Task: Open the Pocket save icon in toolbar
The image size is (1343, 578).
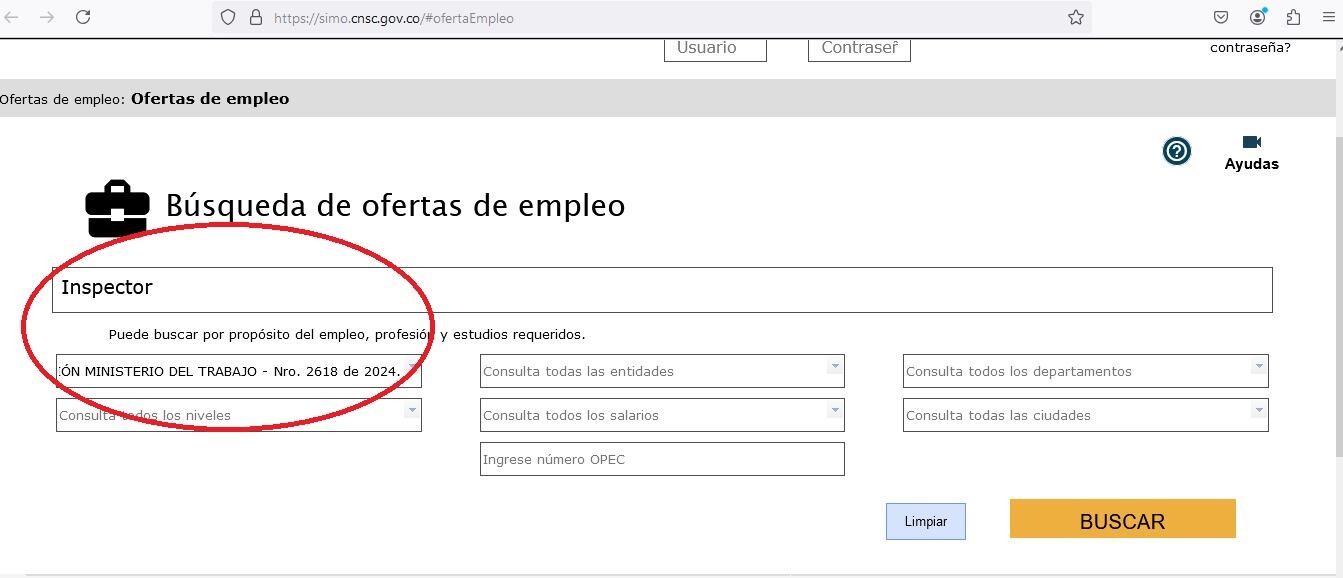Action: point(1221,17)
